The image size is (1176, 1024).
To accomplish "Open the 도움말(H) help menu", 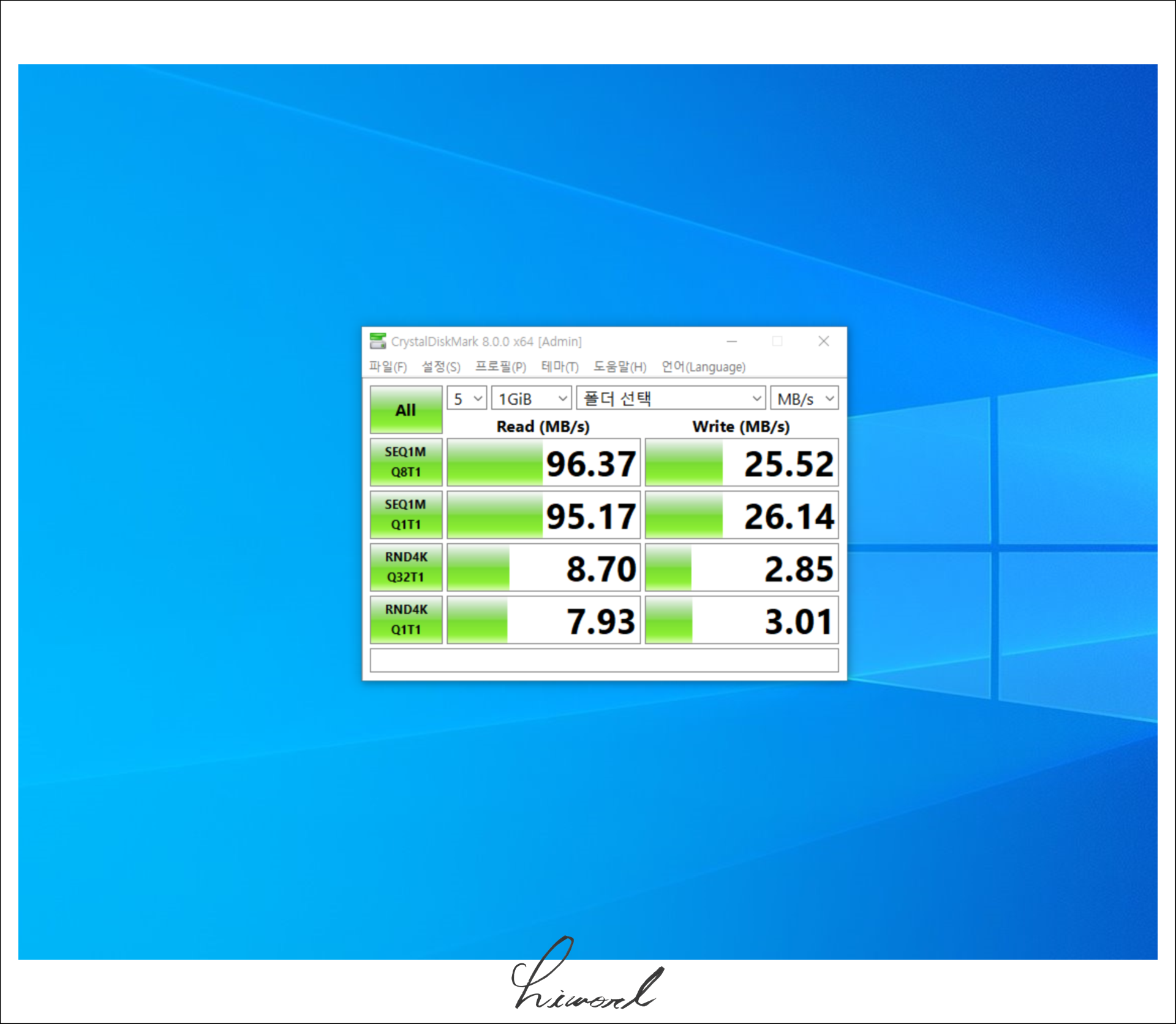I will (x=619, y=367).
